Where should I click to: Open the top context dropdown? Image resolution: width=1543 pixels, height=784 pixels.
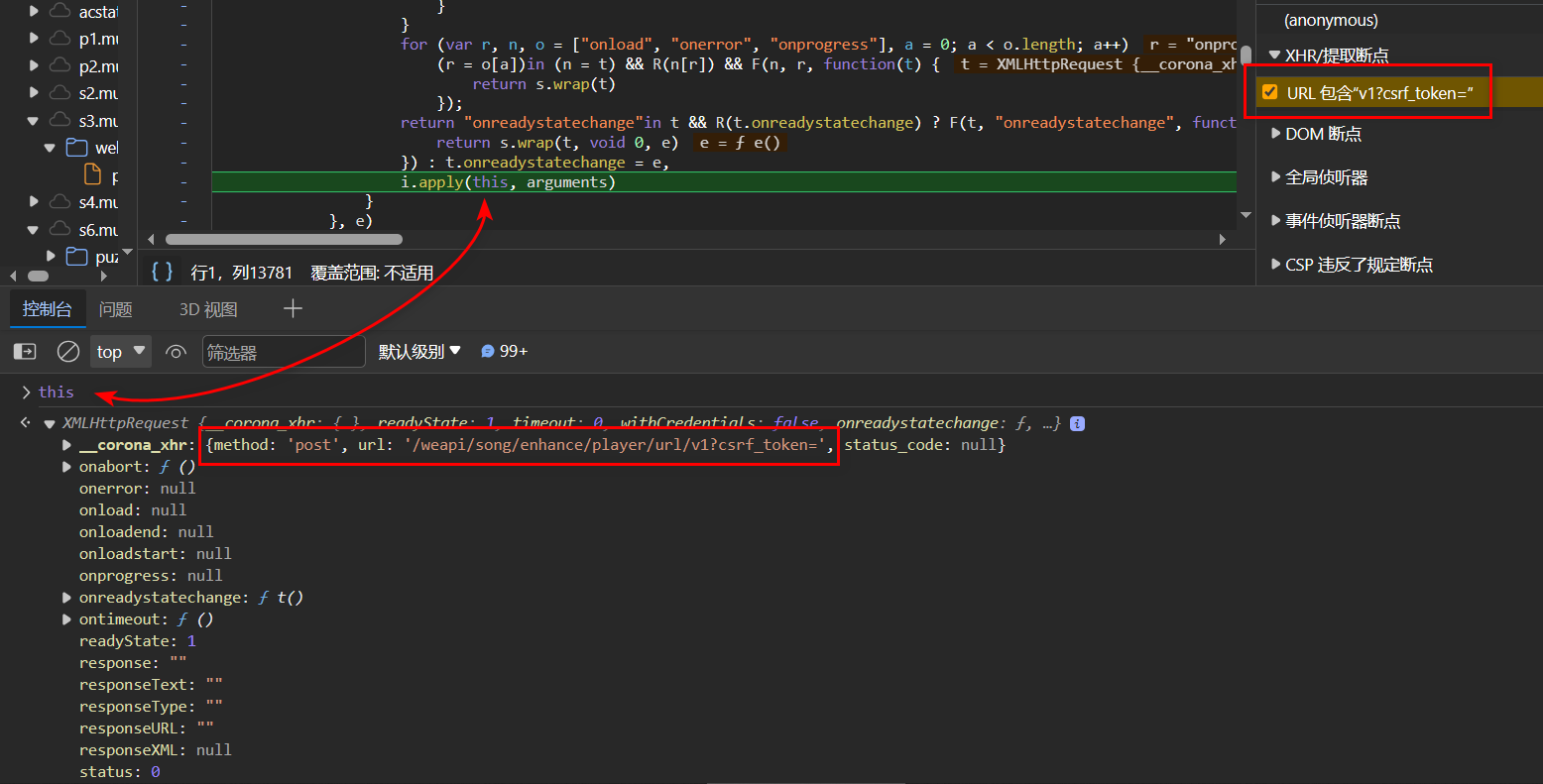point(122,352)
